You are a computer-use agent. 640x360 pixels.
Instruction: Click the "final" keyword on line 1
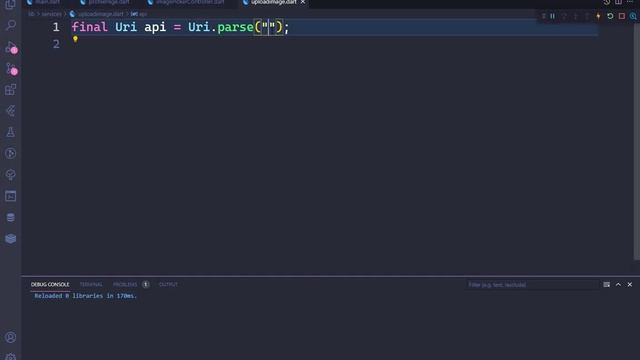(x=90, y=27)
